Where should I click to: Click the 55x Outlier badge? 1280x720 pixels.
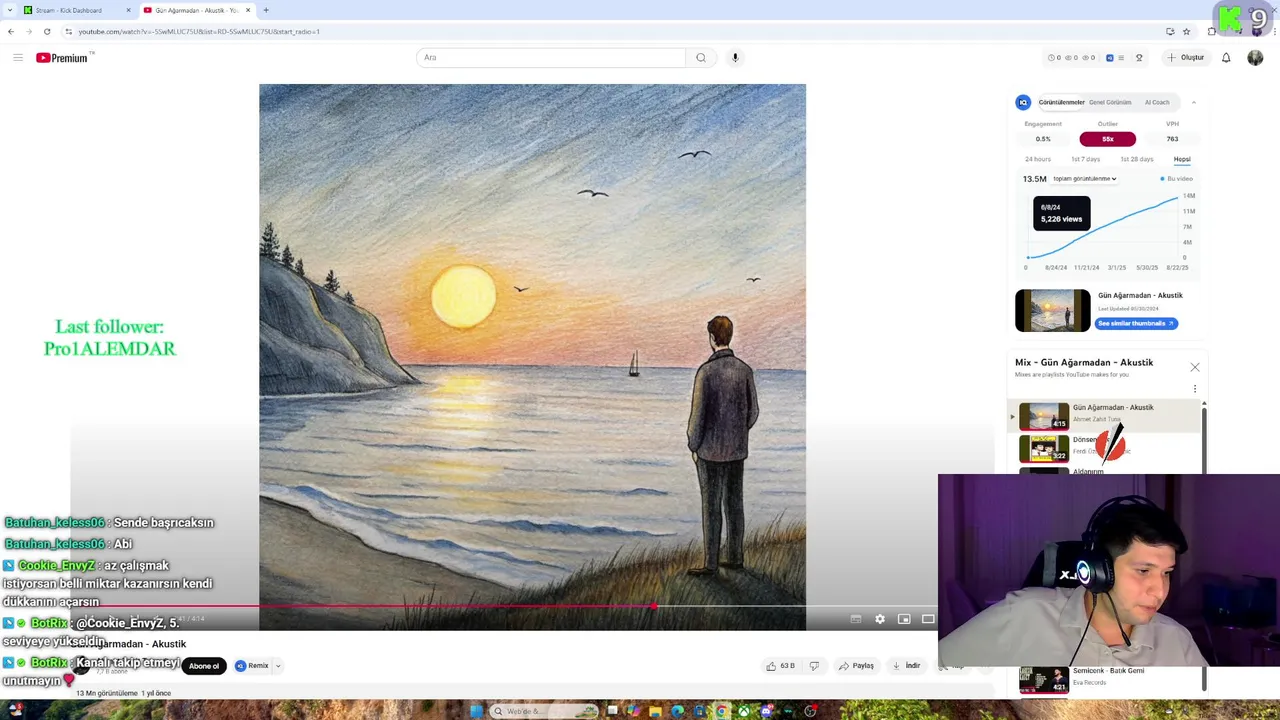pyautogui.click(x=1108, y=139)
